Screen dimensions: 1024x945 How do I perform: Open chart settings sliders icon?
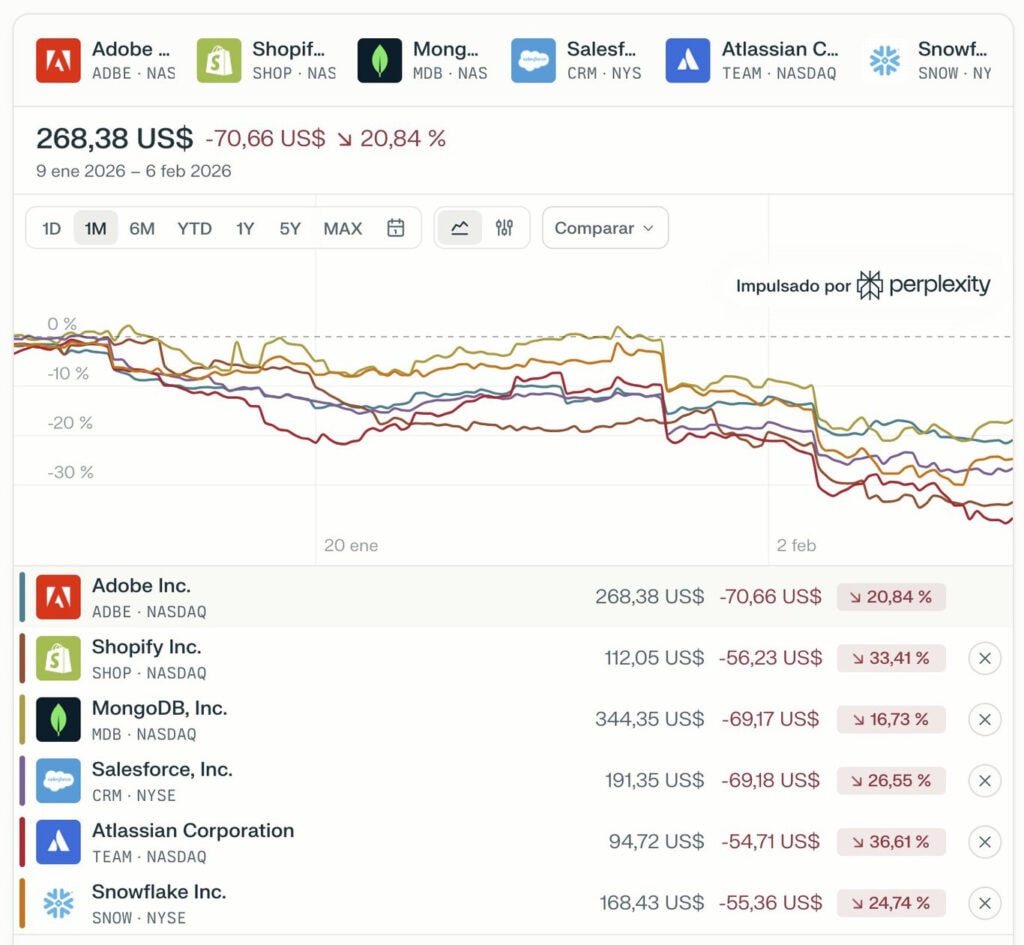click(x=504, y=228)
